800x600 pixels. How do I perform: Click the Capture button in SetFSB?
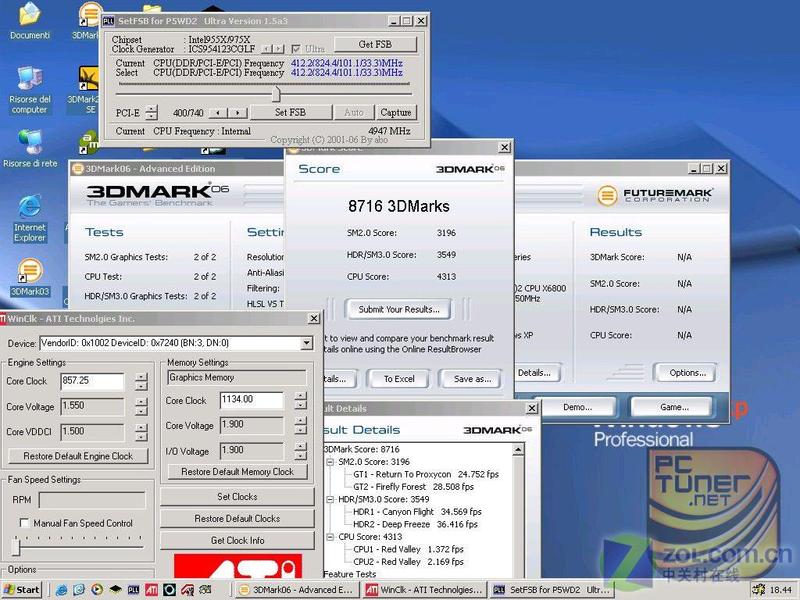396,112
